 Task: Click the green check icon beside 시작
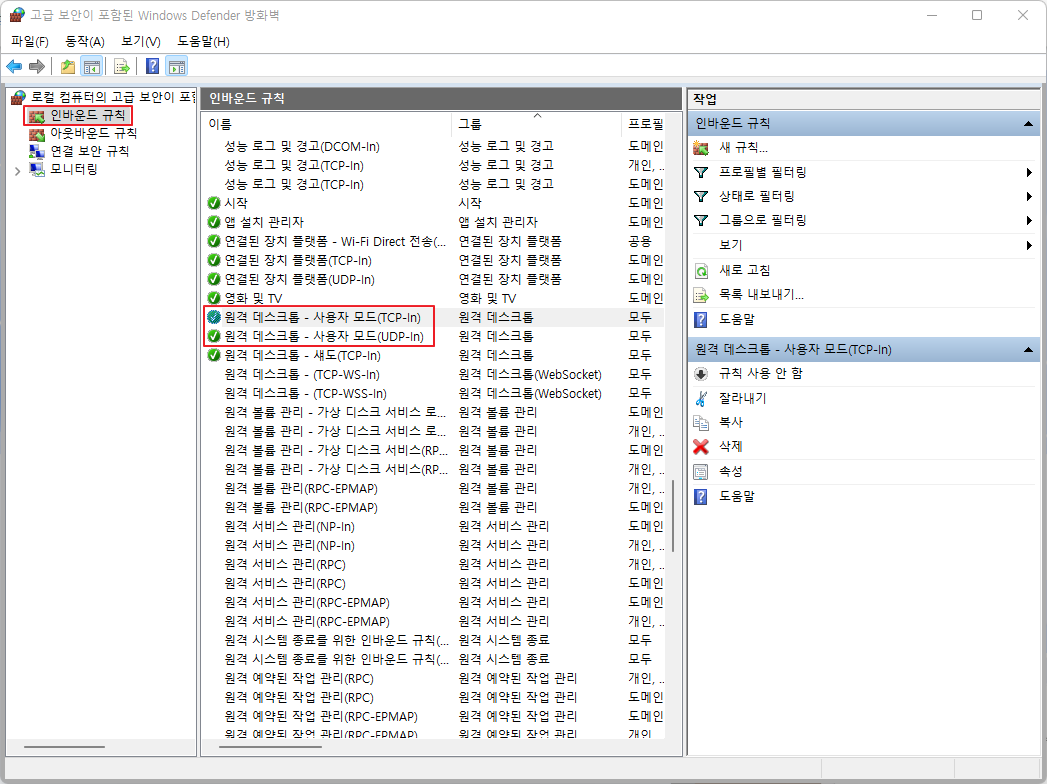[x=214, y=203]
